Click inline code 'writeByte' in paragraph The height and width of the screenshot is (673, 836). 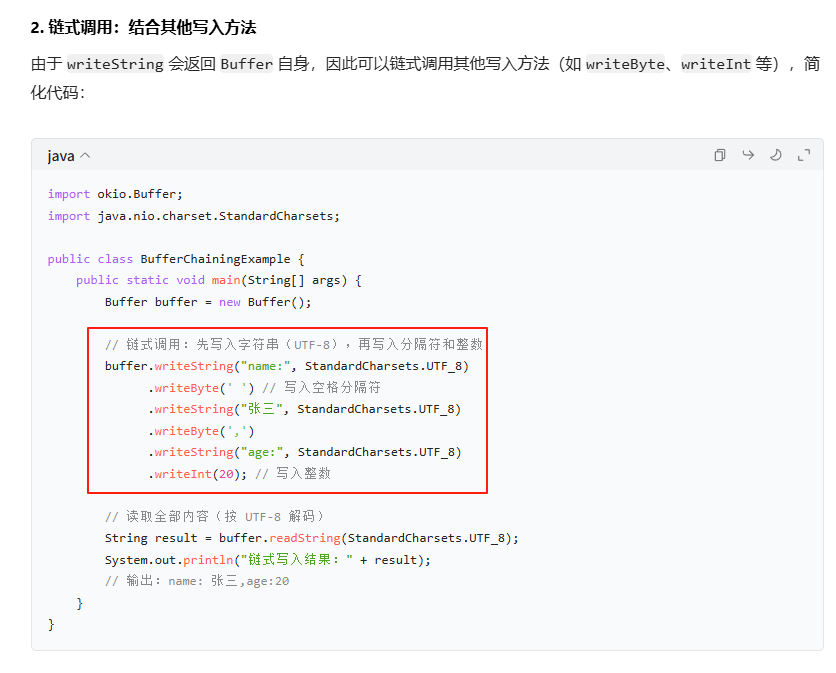pos(625,64)
